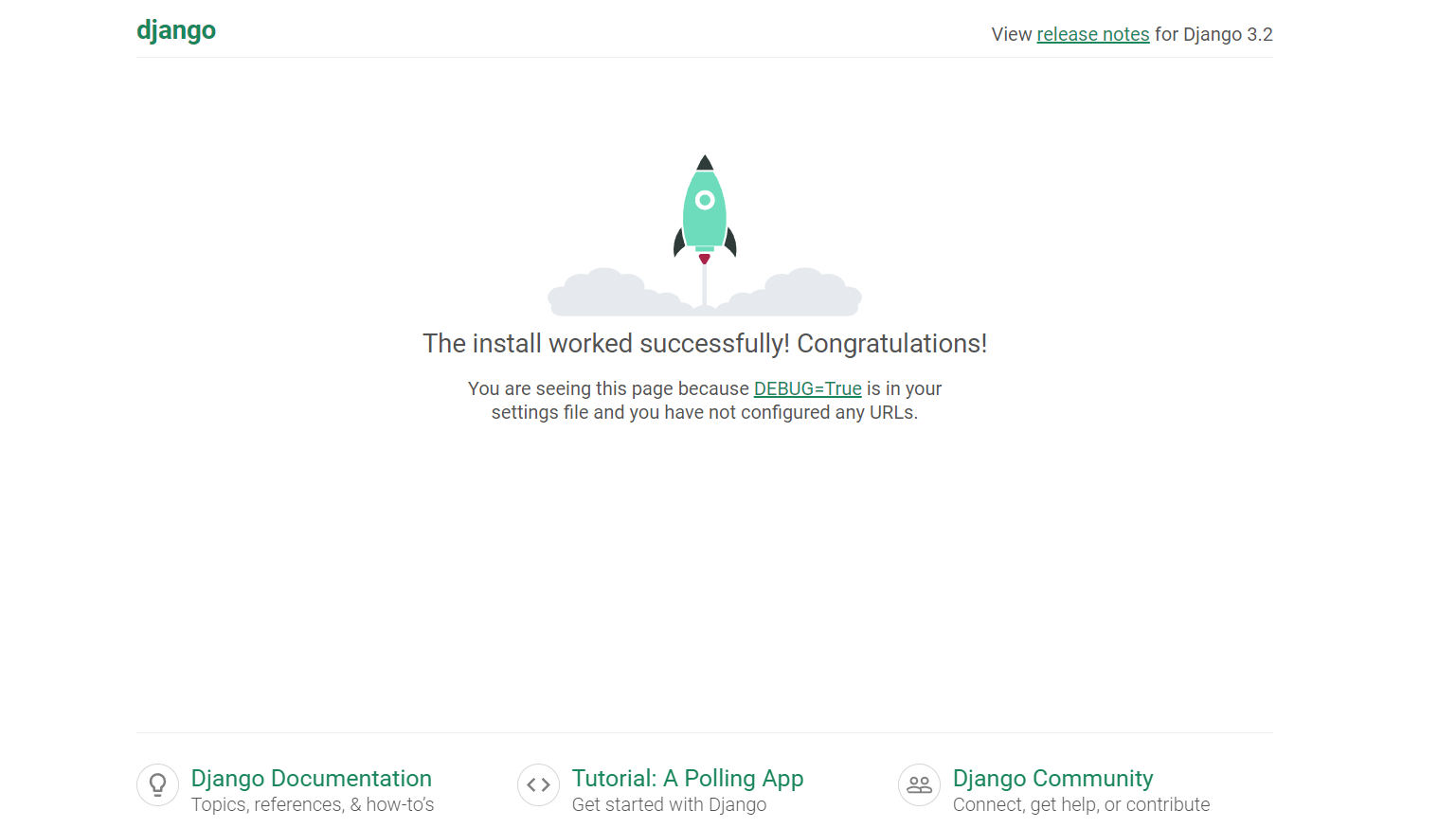Click 'Connect, get help, or contribute' text

(x=1082, y=804)
